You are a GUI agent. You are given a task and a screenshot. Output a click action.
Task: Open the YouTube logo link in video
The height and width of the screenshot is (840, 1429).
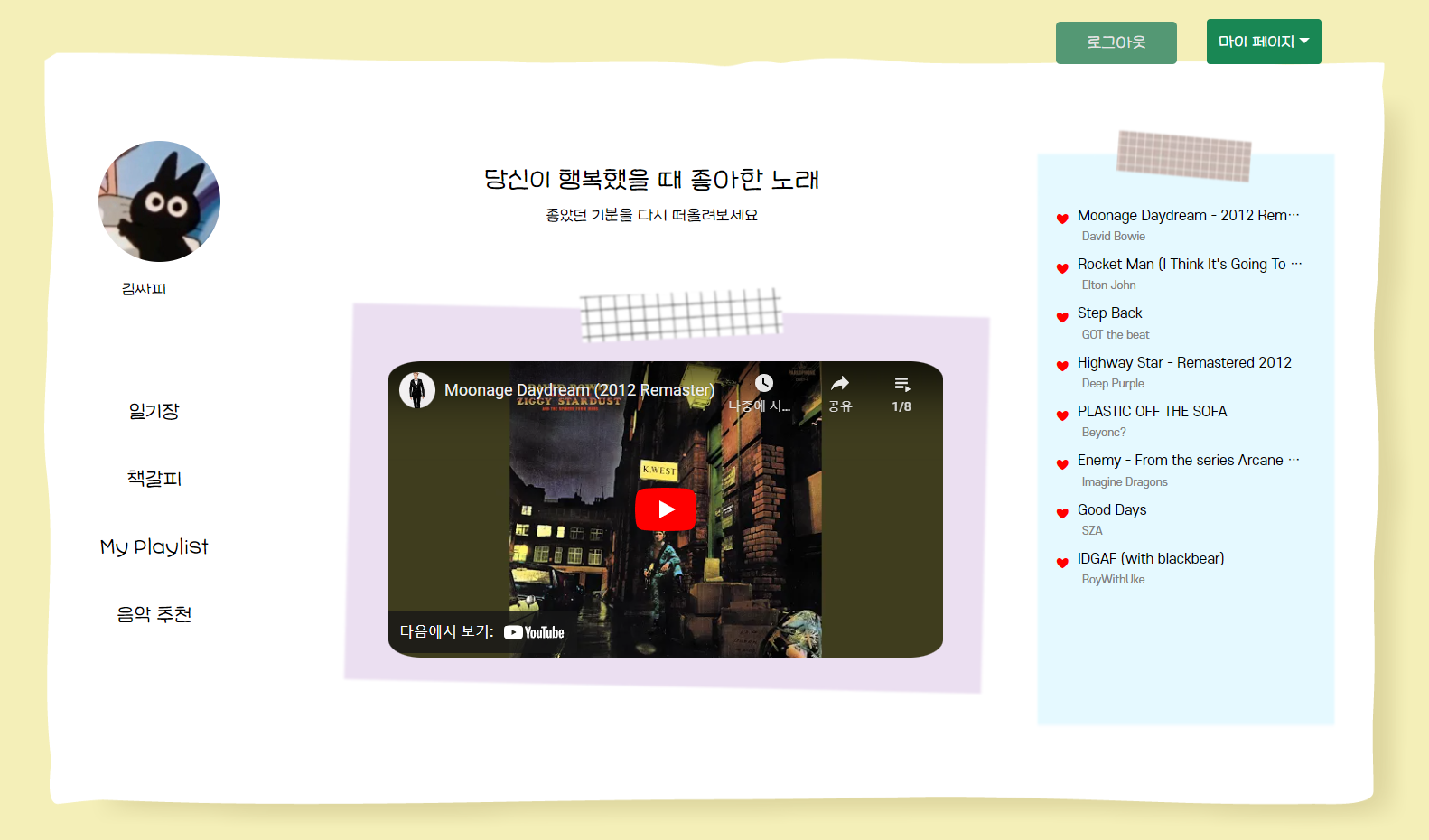[x=534, y=632]
